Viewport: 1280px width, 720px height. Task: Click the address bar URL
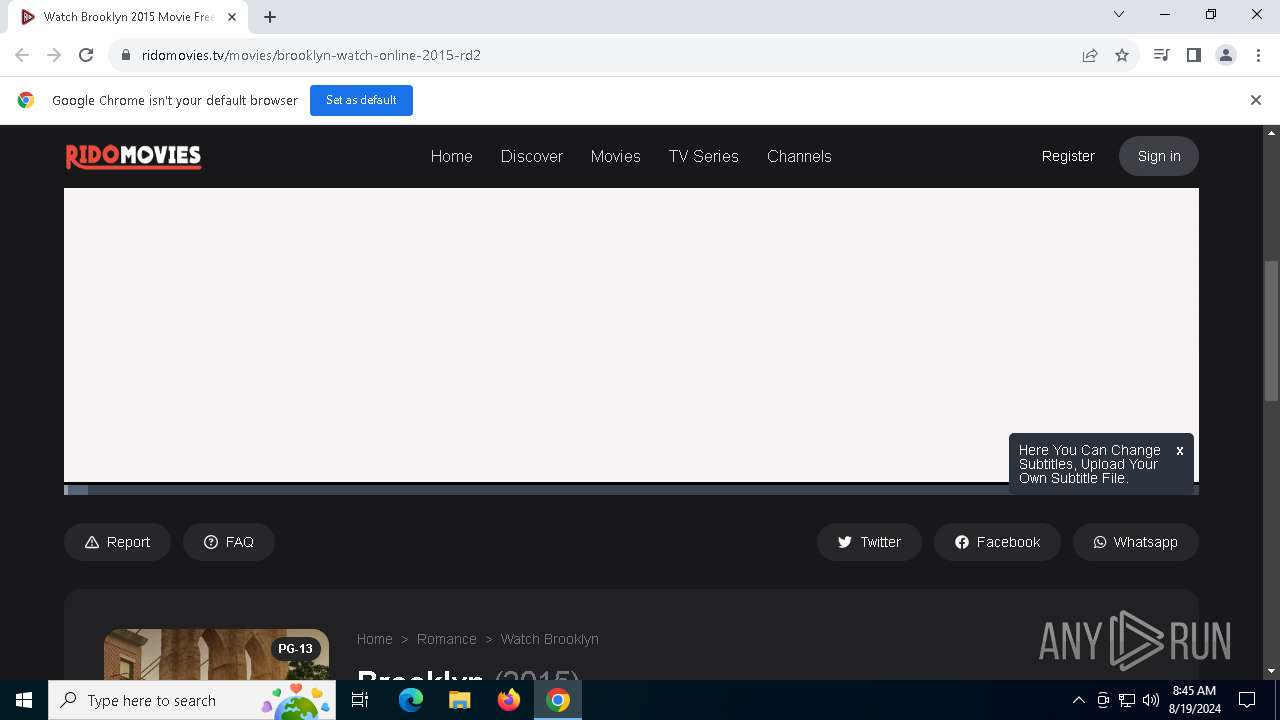click(311, 55)
